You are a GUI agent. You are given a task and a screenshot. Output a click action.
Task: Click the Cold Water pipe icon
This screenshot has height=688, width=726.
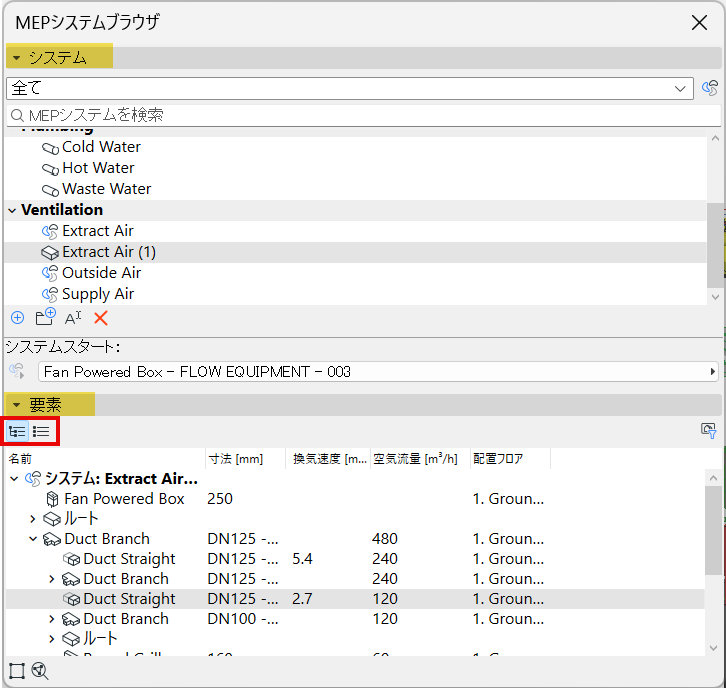pyautogui.click(x=50, y=148)
